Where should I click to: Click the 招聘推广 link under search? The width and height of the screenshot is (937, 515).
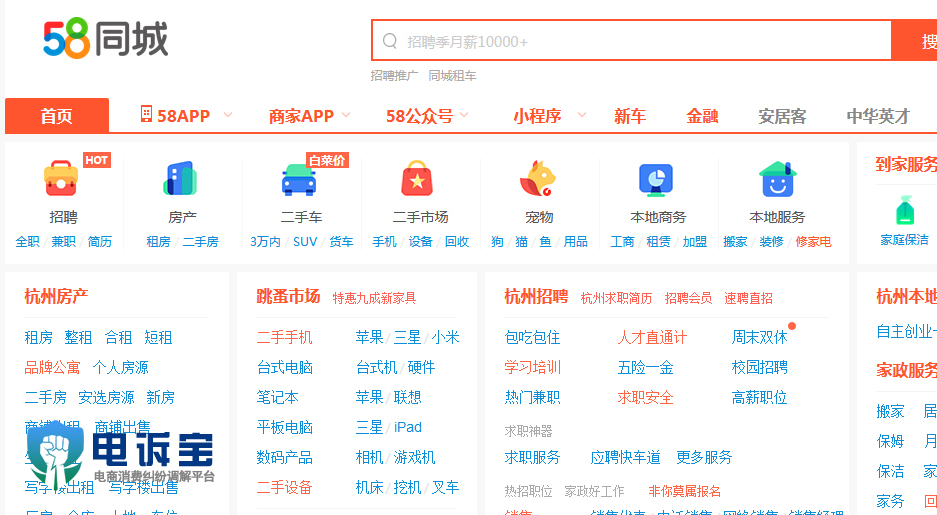click(x=394, y=76)
